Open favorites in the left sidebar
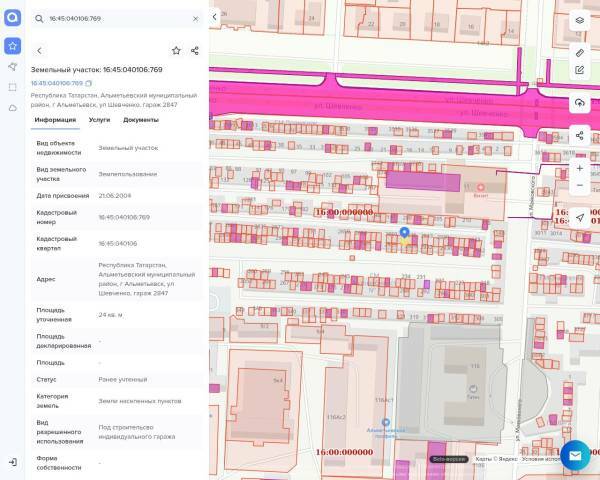This screenshot has height=480, width=600. [12, 45]
